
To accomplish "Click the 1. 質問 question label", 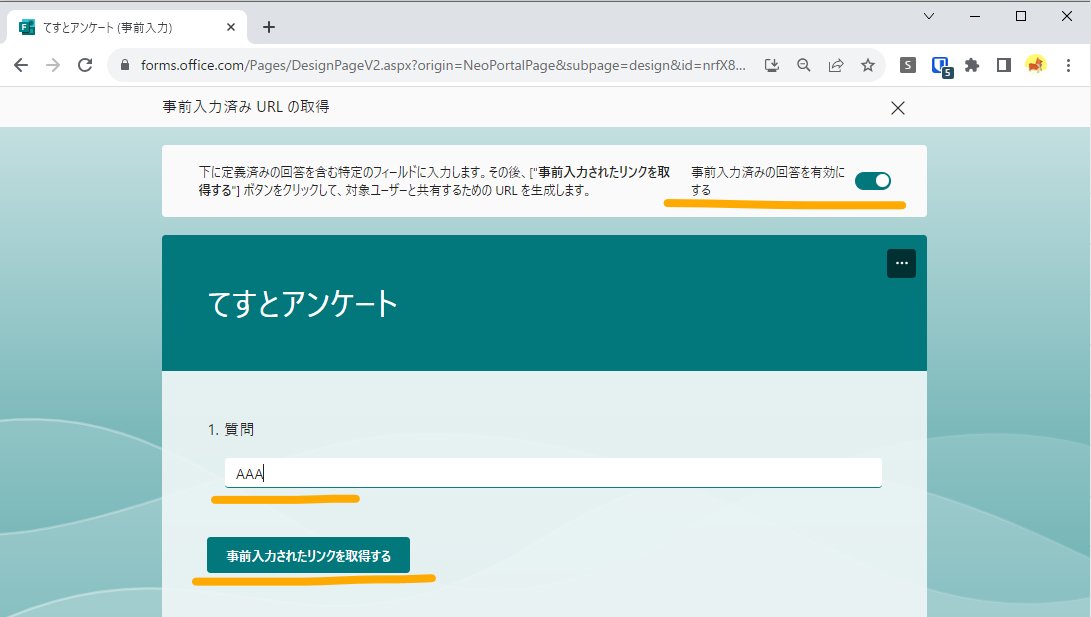I will [230, 429].
